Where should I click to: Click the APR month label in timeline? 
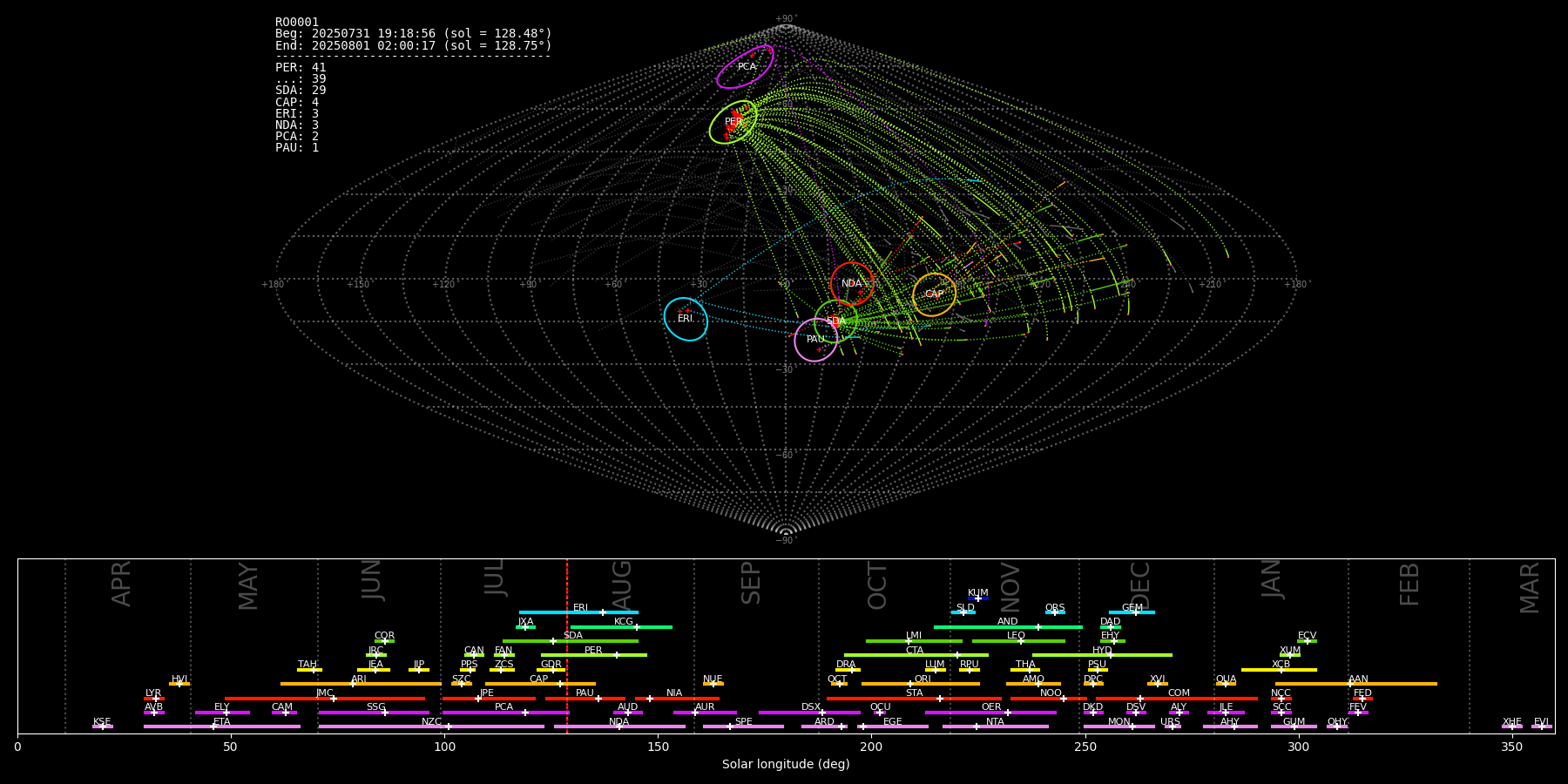pyautogui.click(x=122, y=584)
